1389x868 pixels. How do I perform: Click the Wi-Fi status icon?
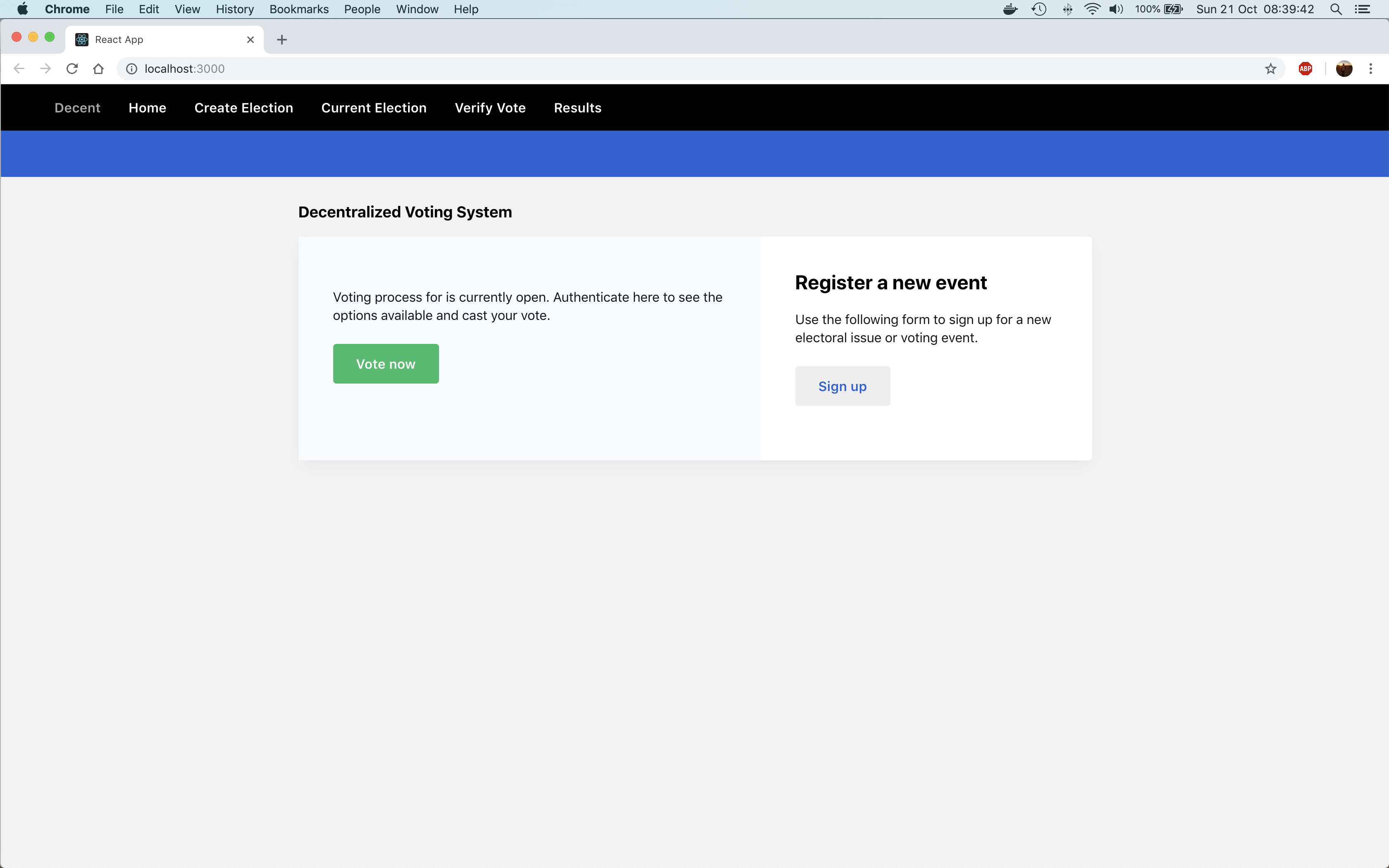pyautogui.click(x=1092, y=9)
